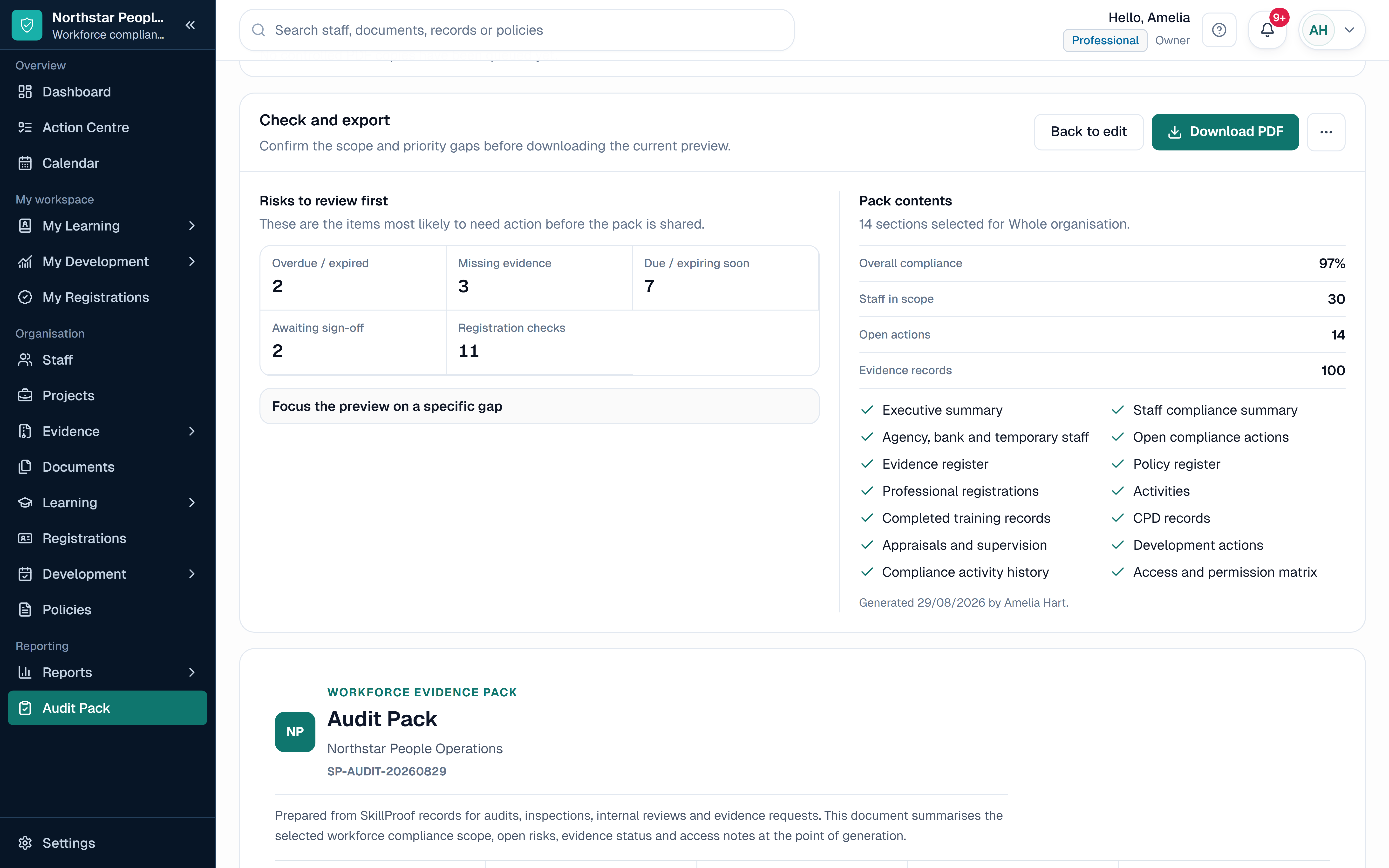The height and width of the screenshot is (868, 1389).
Task: Open the Awaiting sign-off card
Action: coord(353,343)
